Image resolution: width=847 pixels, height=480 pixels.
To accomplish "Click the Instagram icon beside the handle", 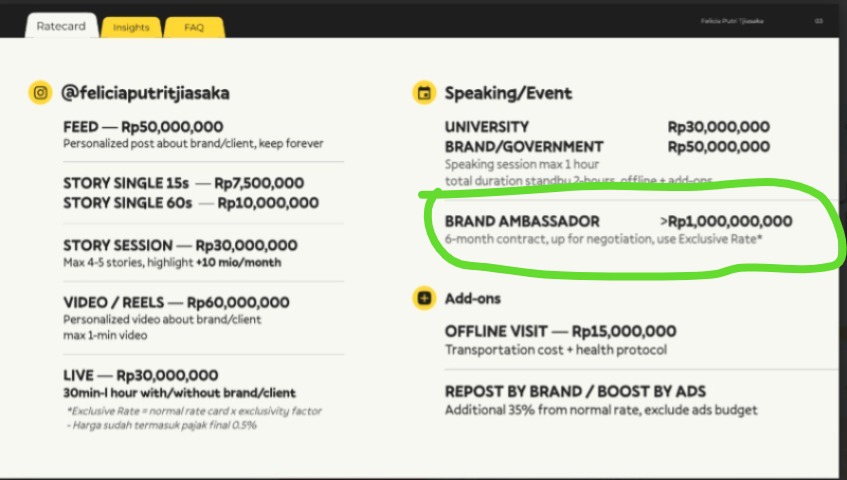I will [40, 93].
